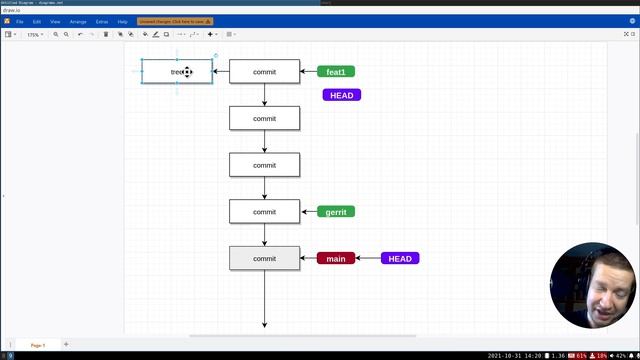
Task: Open the pages menu icon at bottom left
Action: tap(10, 345)
